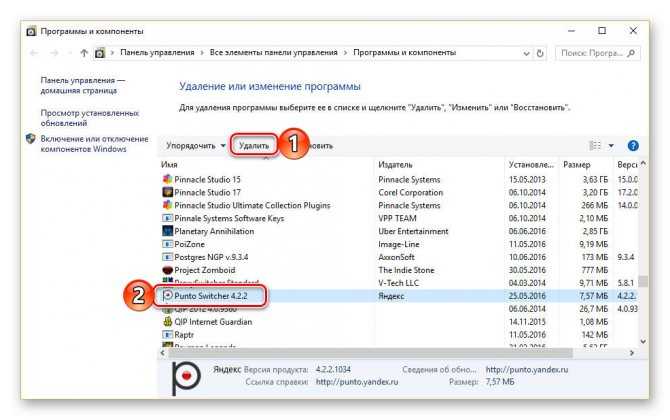Click Pinnacle Studio Ultimate Collection Plugins icon
The width and height of the screenshot is (670, 420).
click(168, 205)
